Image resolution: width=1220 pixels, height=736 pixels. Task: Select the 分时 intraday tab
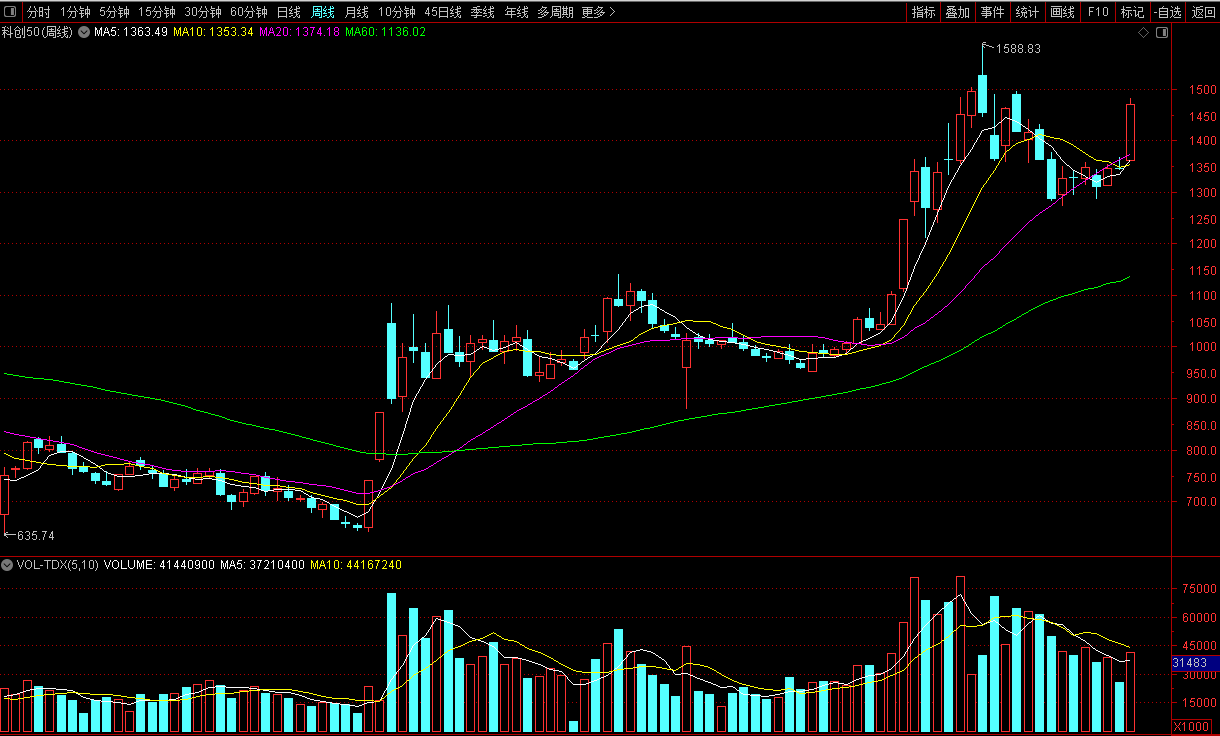[x=38, y=12]
